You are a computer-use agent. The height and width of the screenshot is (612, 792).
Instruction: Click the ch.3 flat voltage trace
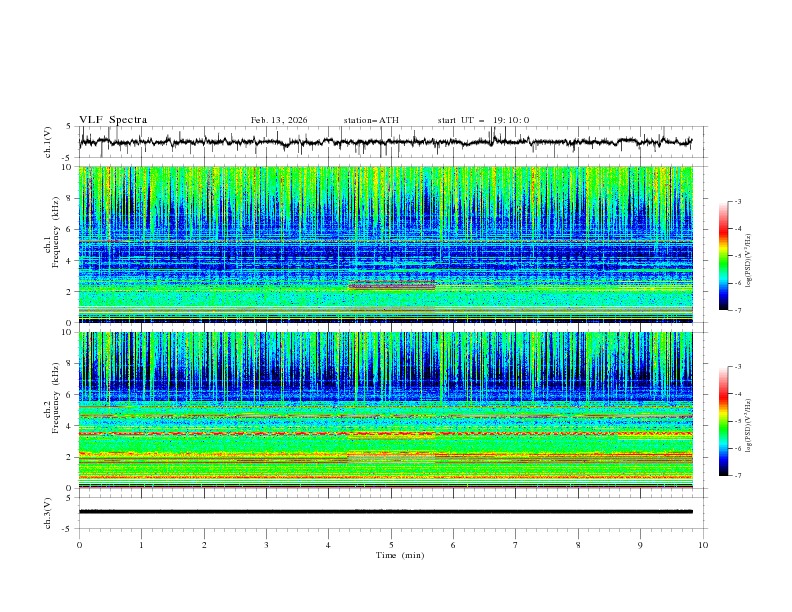point(385,512)
